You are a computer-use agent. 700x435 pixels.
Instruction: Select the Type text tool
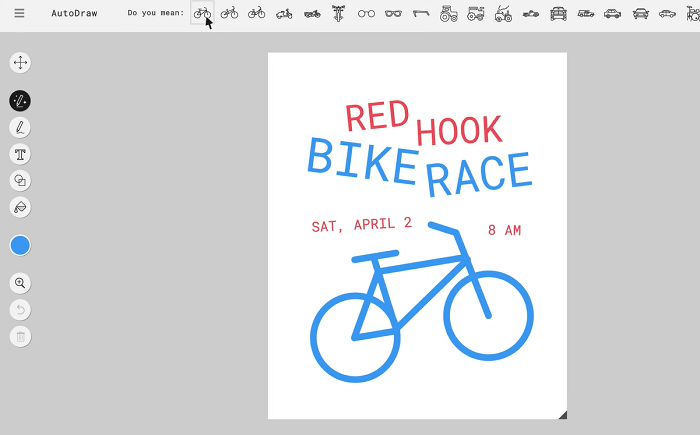[20, 154]
